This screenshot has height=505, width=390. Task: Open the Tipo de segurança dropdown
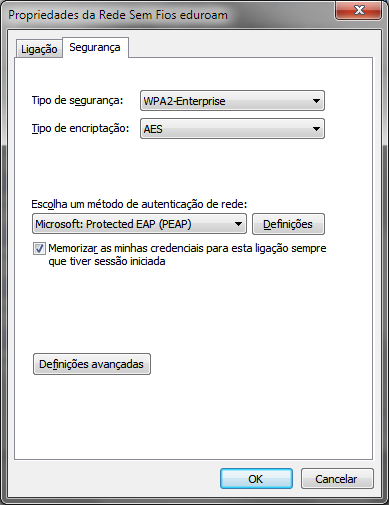click(x=232, y=101)
